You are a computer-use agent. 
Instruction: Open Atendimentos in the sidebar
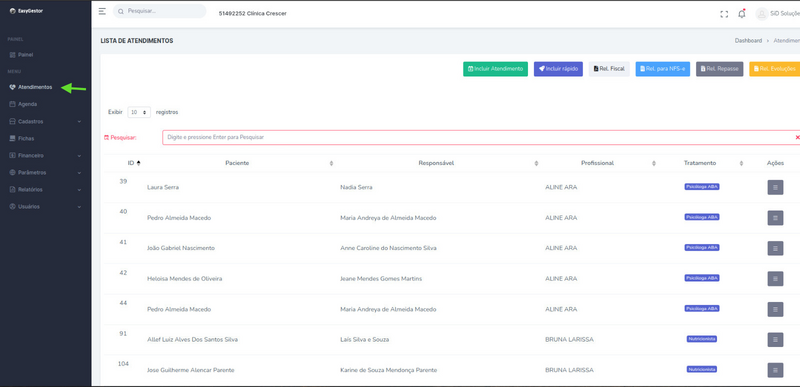[31, 87]
